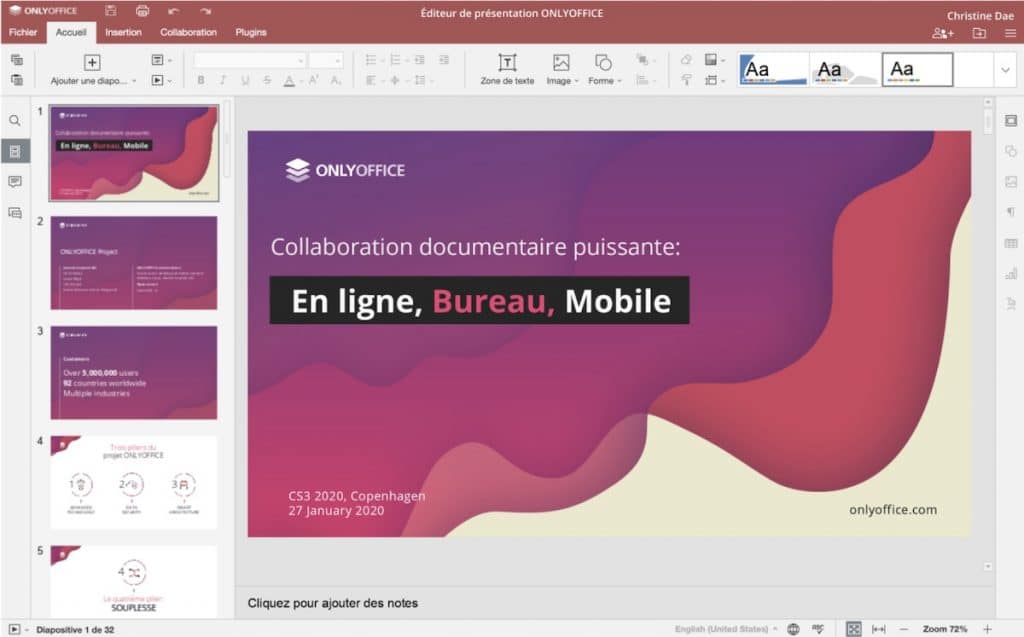
Task: Click the Paste icon in toolbar
Action: [17, 80]
